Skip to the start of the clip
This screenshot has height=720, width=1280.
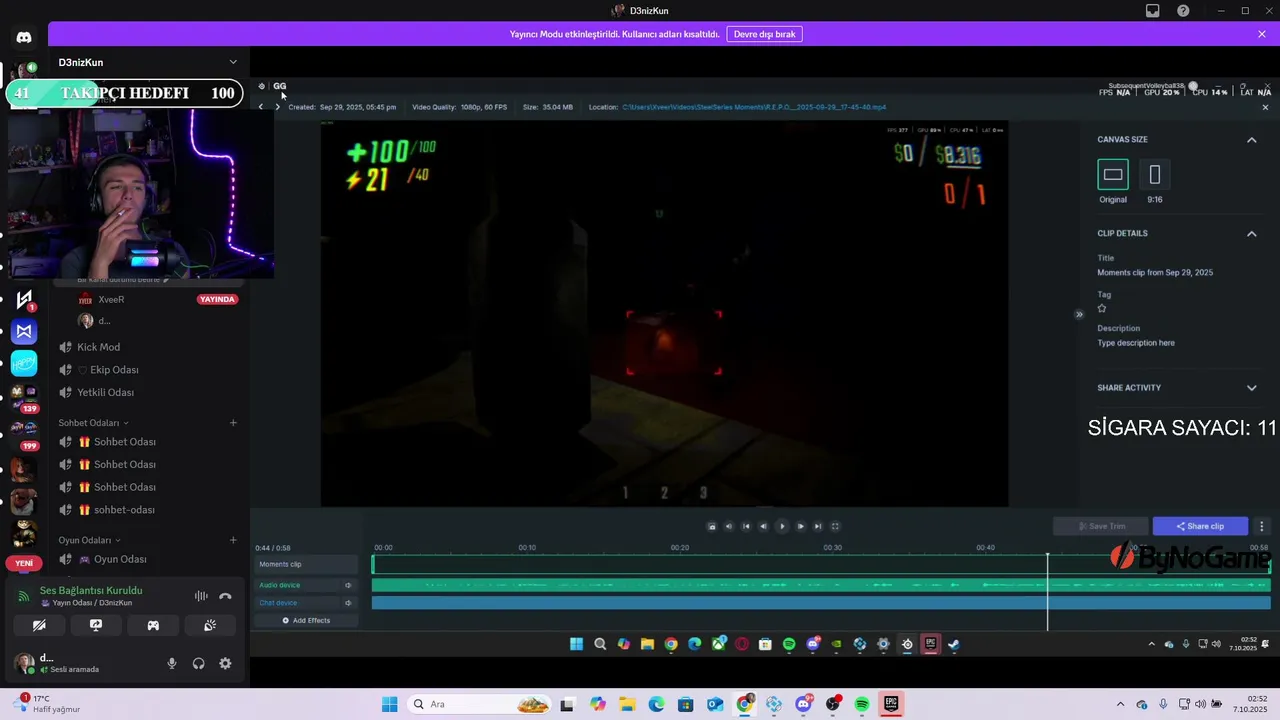(746, 526)
